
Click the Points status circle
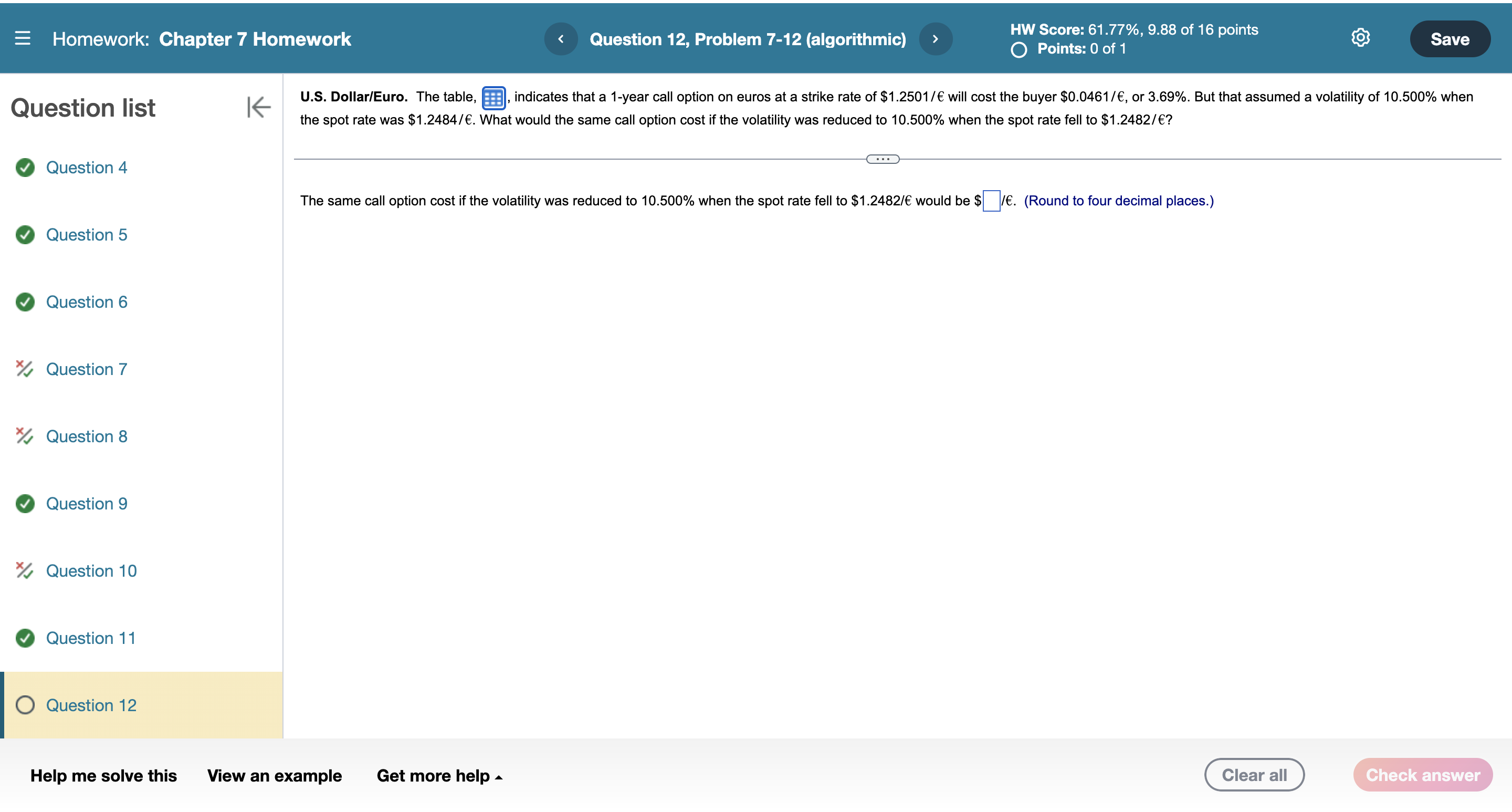(1019, 50)
